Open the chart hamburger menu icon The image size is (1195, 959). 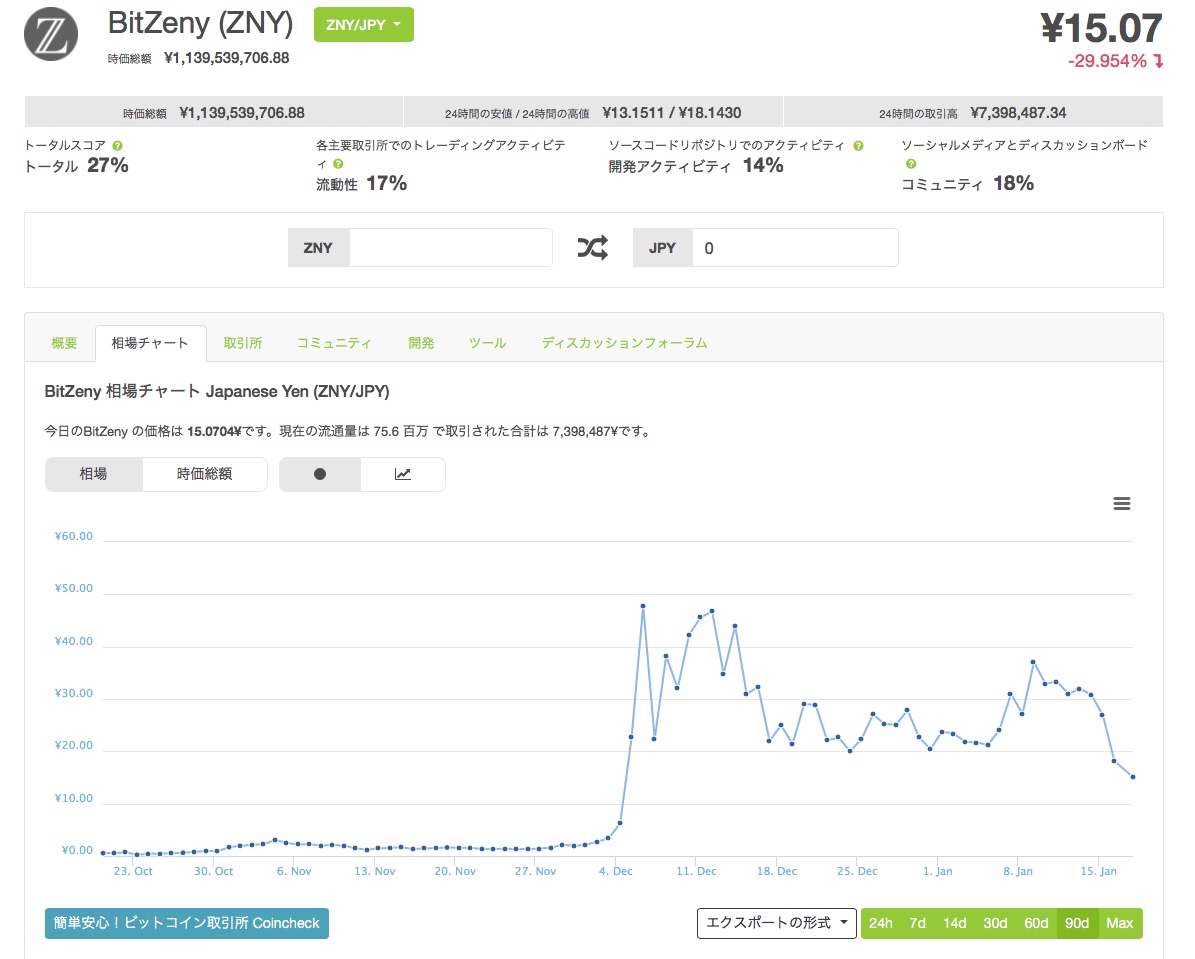click(1121, 504)
